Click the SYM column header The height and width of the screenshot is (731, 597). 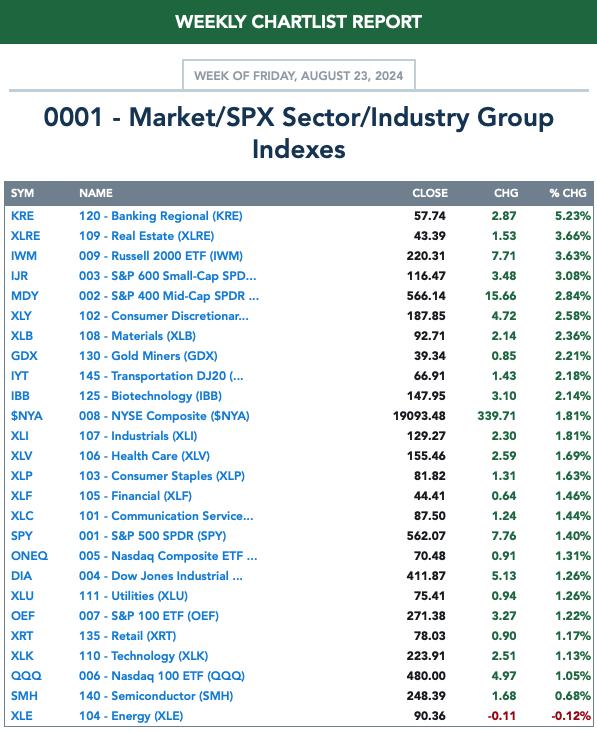click(x=22, y=193)
